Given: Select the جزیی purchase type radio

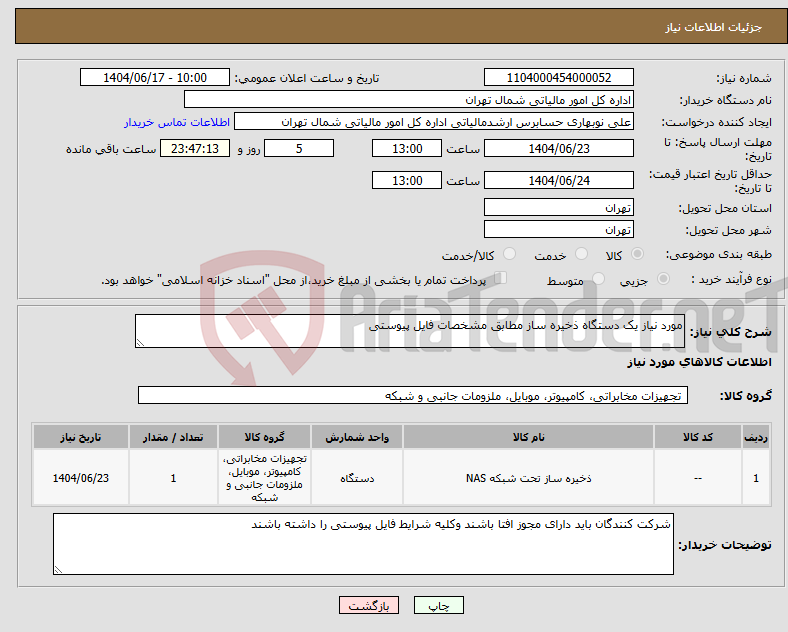Looking at the screenshot, I should click(x=663, y=279).
